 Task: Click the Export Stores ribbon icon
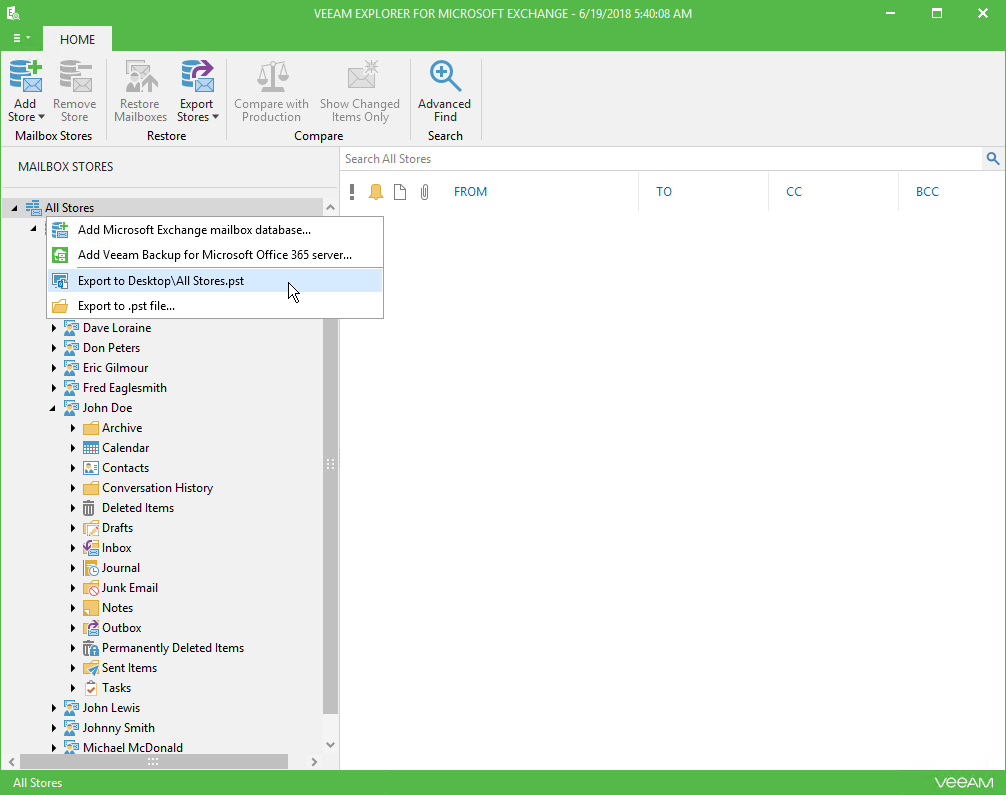click(x=197, y=76)
